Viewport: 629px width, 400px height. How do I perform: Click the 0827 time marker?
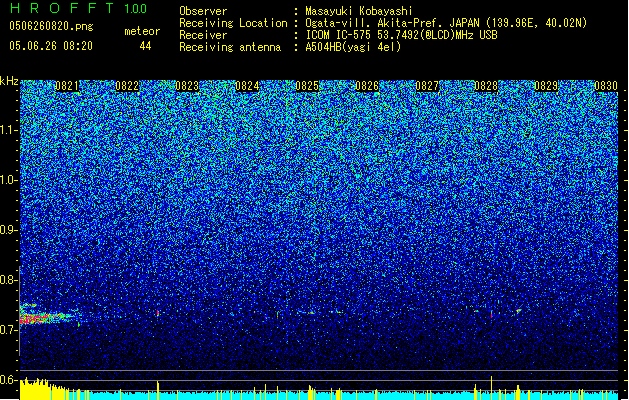(427, 86)
